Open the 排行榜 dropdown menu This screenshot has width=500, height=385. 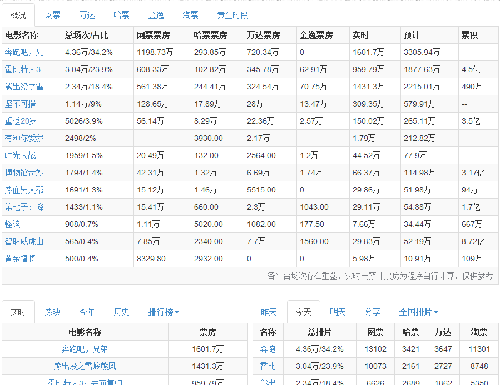[x=163, y=312]
